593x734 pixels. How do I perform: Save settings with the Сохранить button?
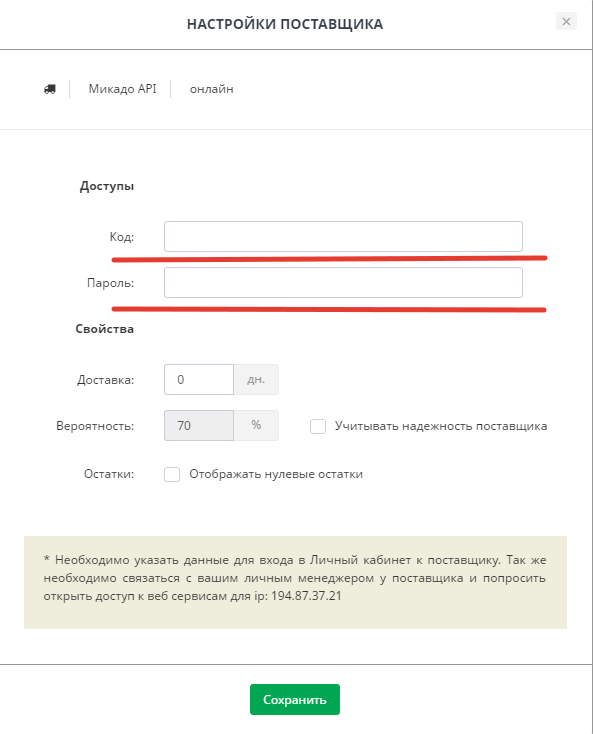tap(295, 699)
